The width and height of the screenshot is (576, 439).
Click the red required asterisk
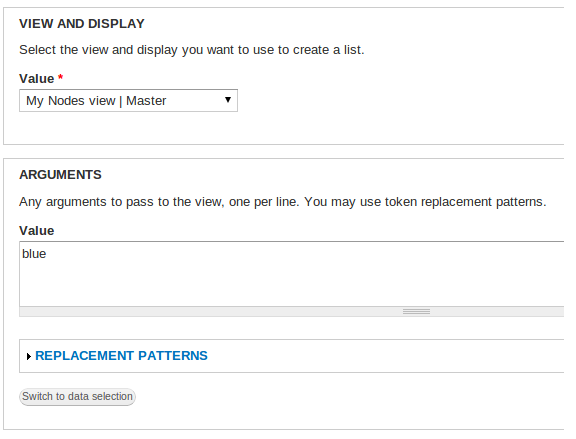click(x=60, y=78)
